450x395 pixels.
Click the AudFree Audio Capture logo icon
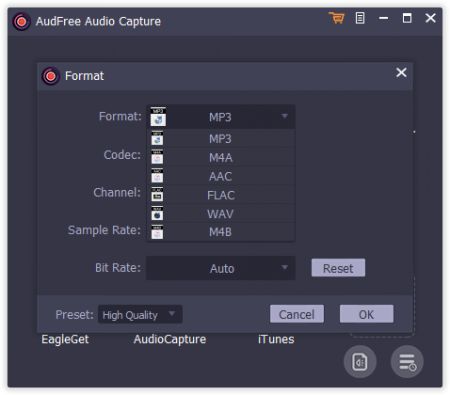(x=22, y=22)
